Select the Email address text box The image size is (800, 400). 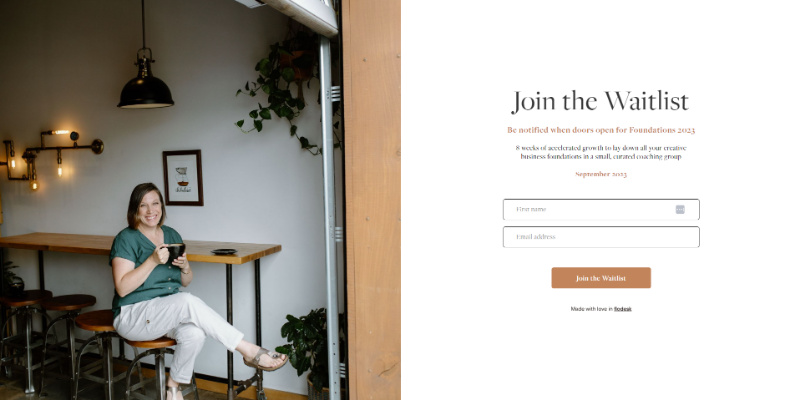pyautogui.click(x=601, y=237)
